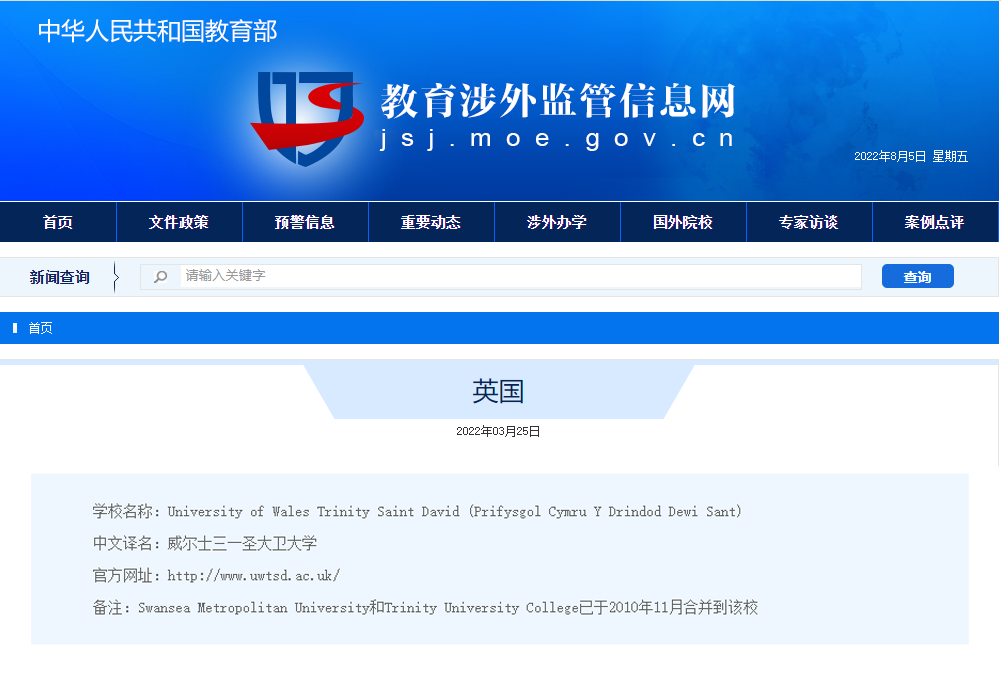The height and width of the screenshot is (693, 1001).
Task: Click the date 2022年8月5日 星期五
Action: (x=911, y=156)
